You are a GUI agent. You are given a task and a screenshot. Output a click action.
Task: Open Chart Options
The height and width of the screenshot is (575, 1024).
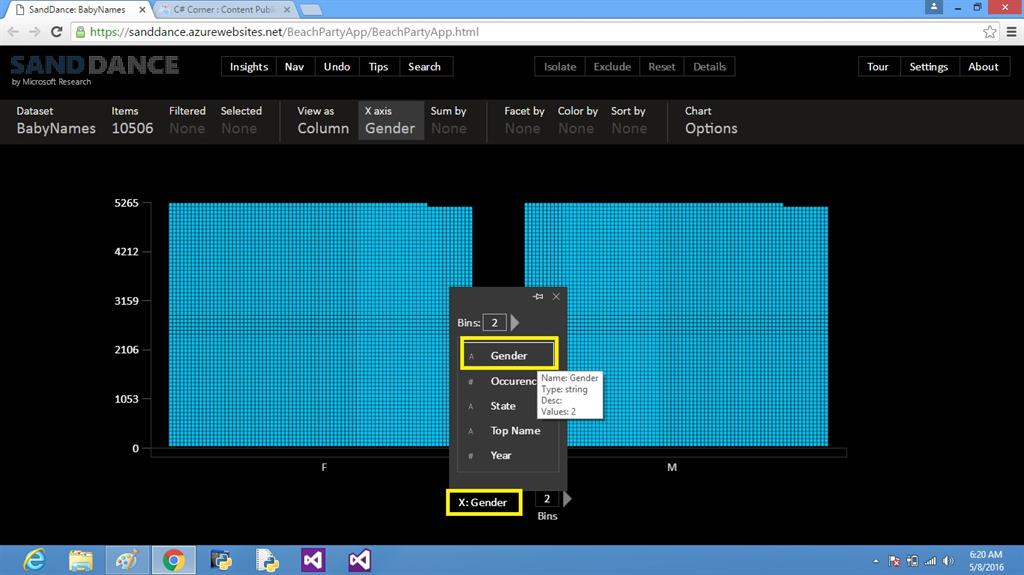pos(711,120)
